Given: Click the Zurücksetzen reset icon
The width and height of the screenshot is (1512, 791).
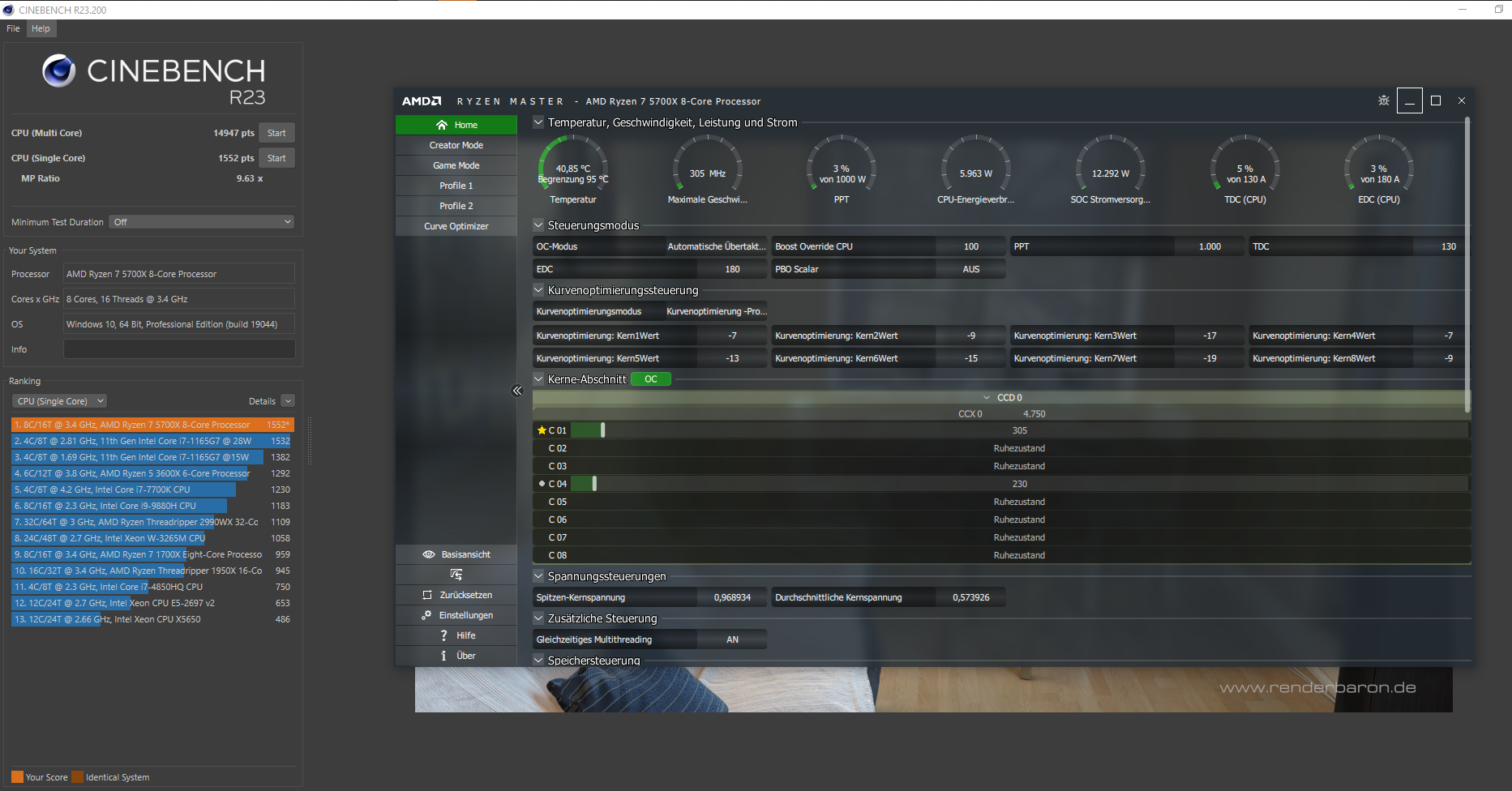Looking at the screenshot, I should [427, 595].
